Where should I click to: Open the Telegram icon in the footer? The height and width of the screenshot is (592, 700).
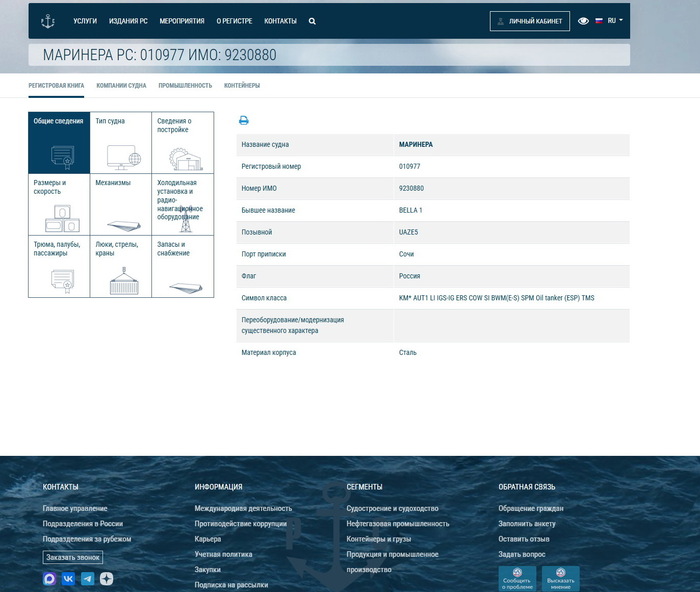click(88, 578)
